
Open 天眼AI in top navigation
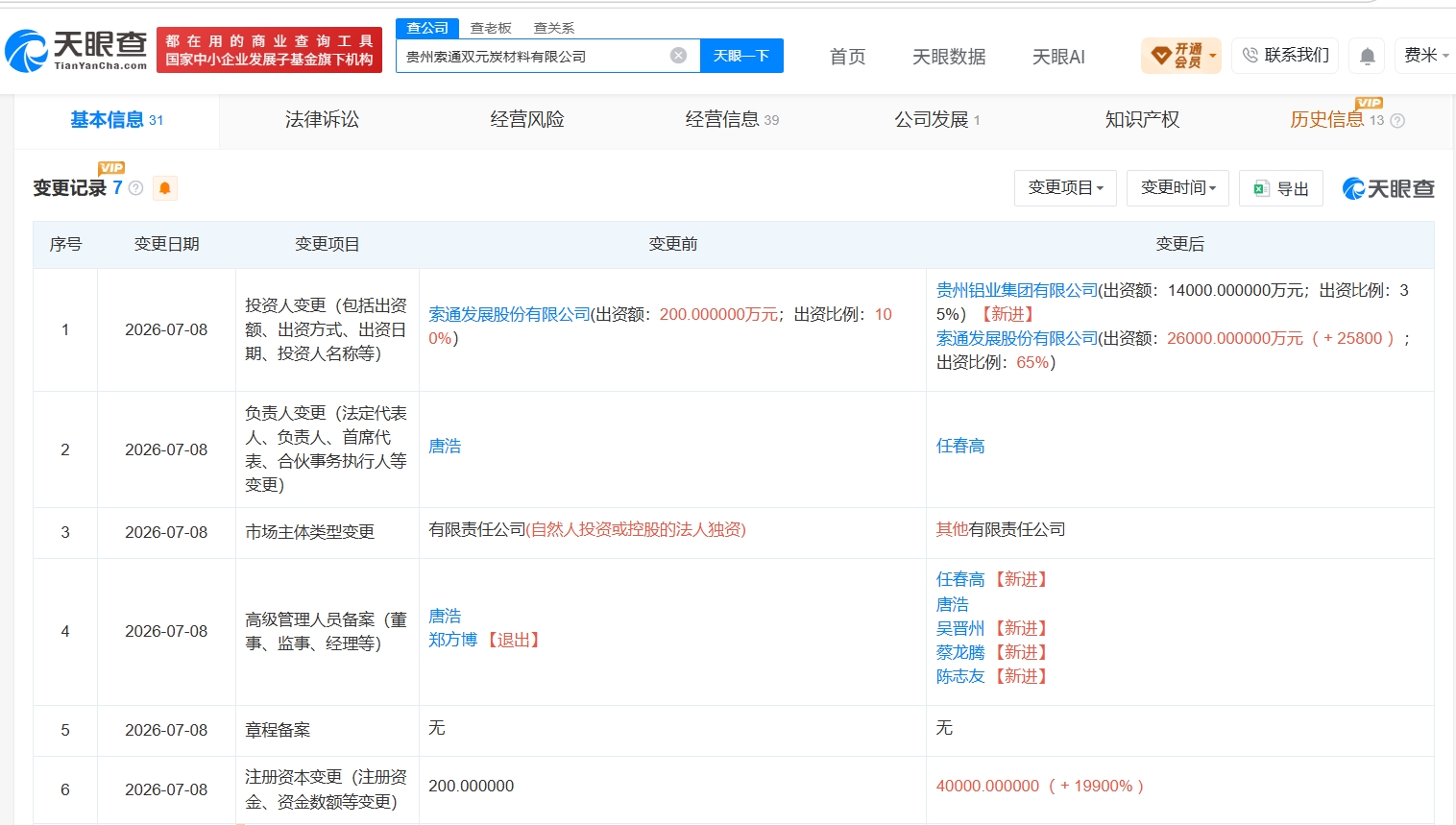pos(1058,57)
